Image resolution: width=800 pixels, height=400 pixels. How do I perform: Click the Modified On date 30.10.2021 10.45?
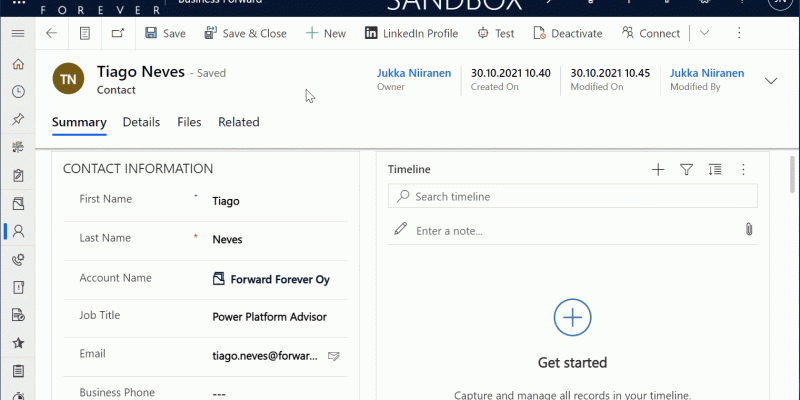pos(610,73)
